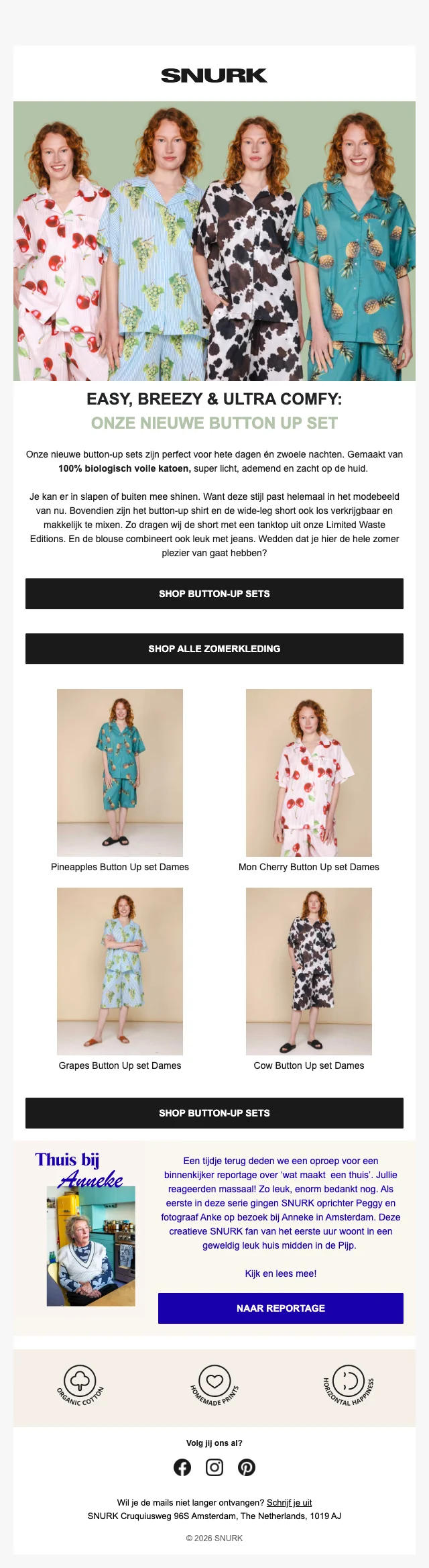Image resolution: width=429 pixels, height=1568 pixels.
Task: Open the Mon Cherry Button Up set image
Action: point(309,773)
